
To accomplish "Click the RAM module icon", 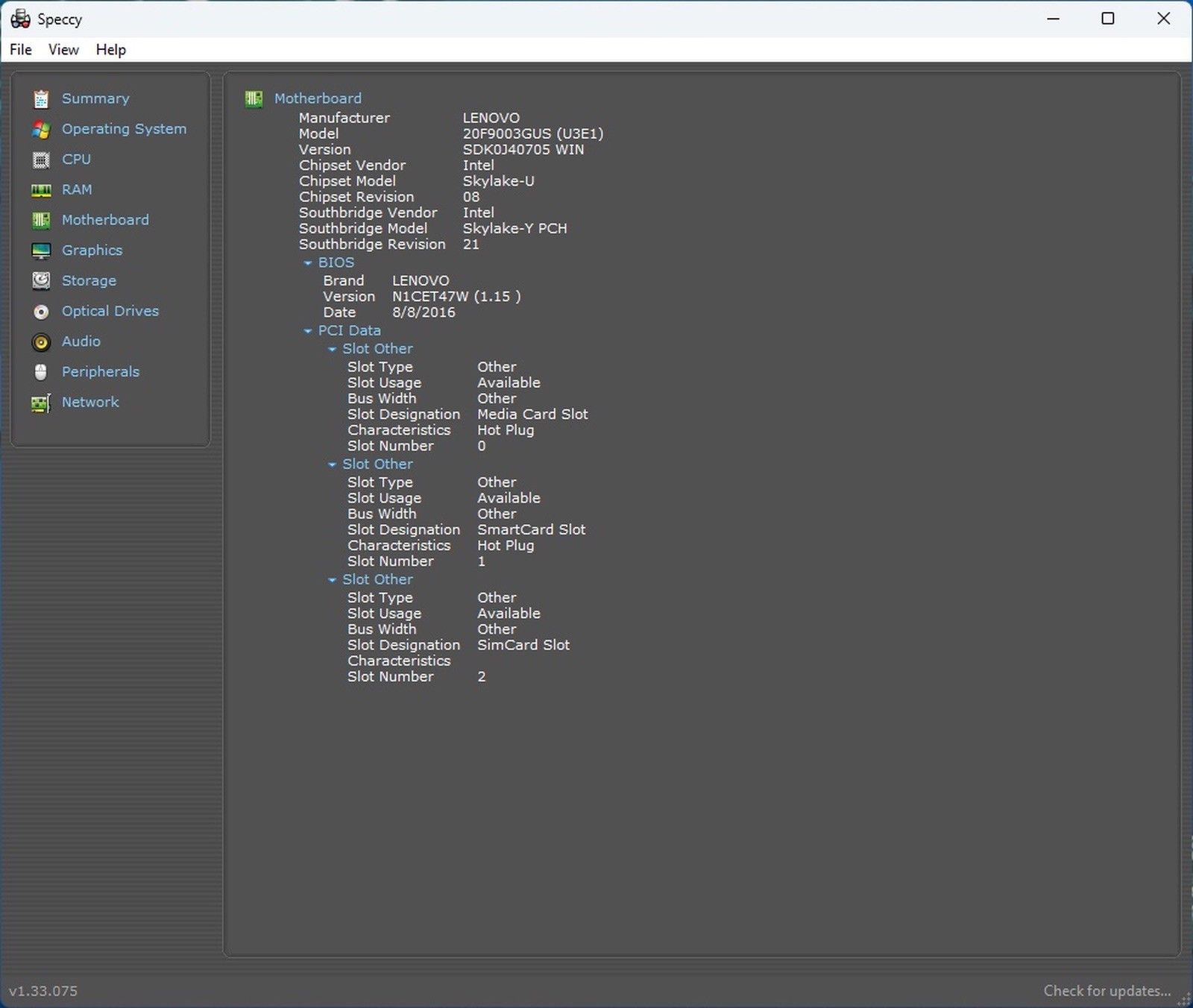I will (41, 190).
